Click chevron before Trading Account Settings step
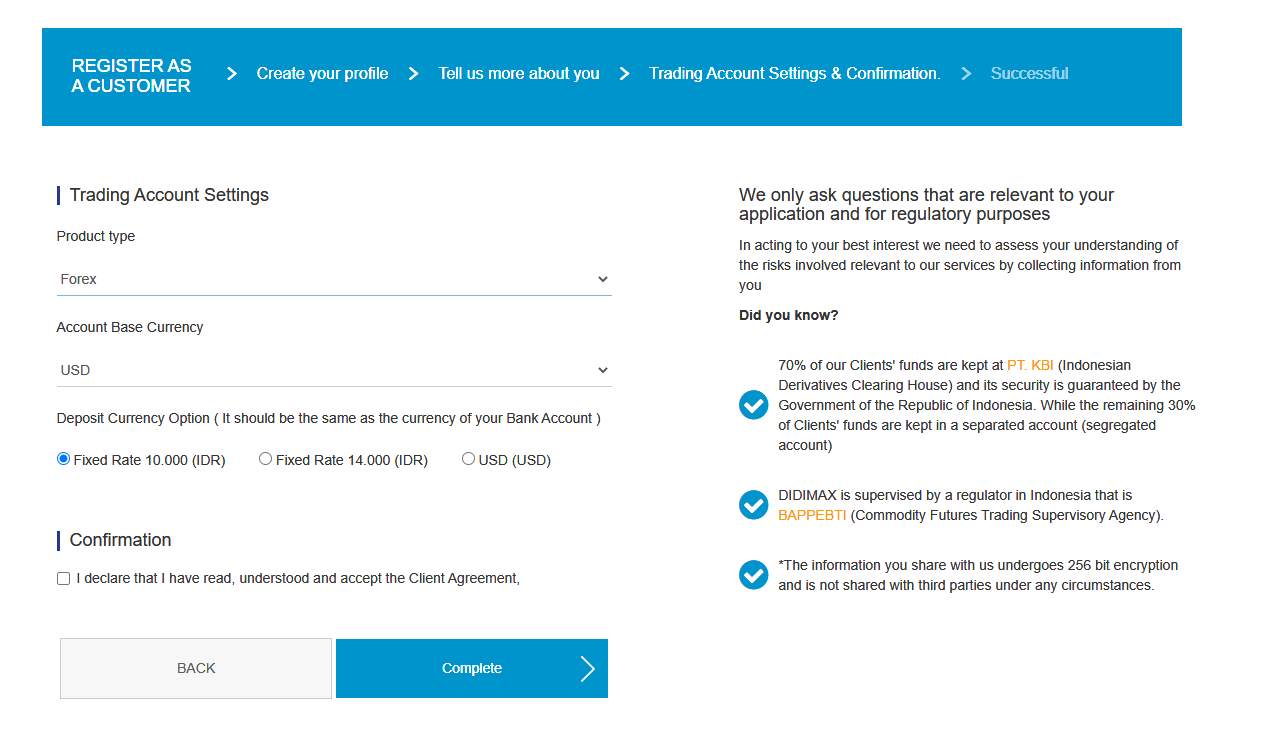 point(624,73)
